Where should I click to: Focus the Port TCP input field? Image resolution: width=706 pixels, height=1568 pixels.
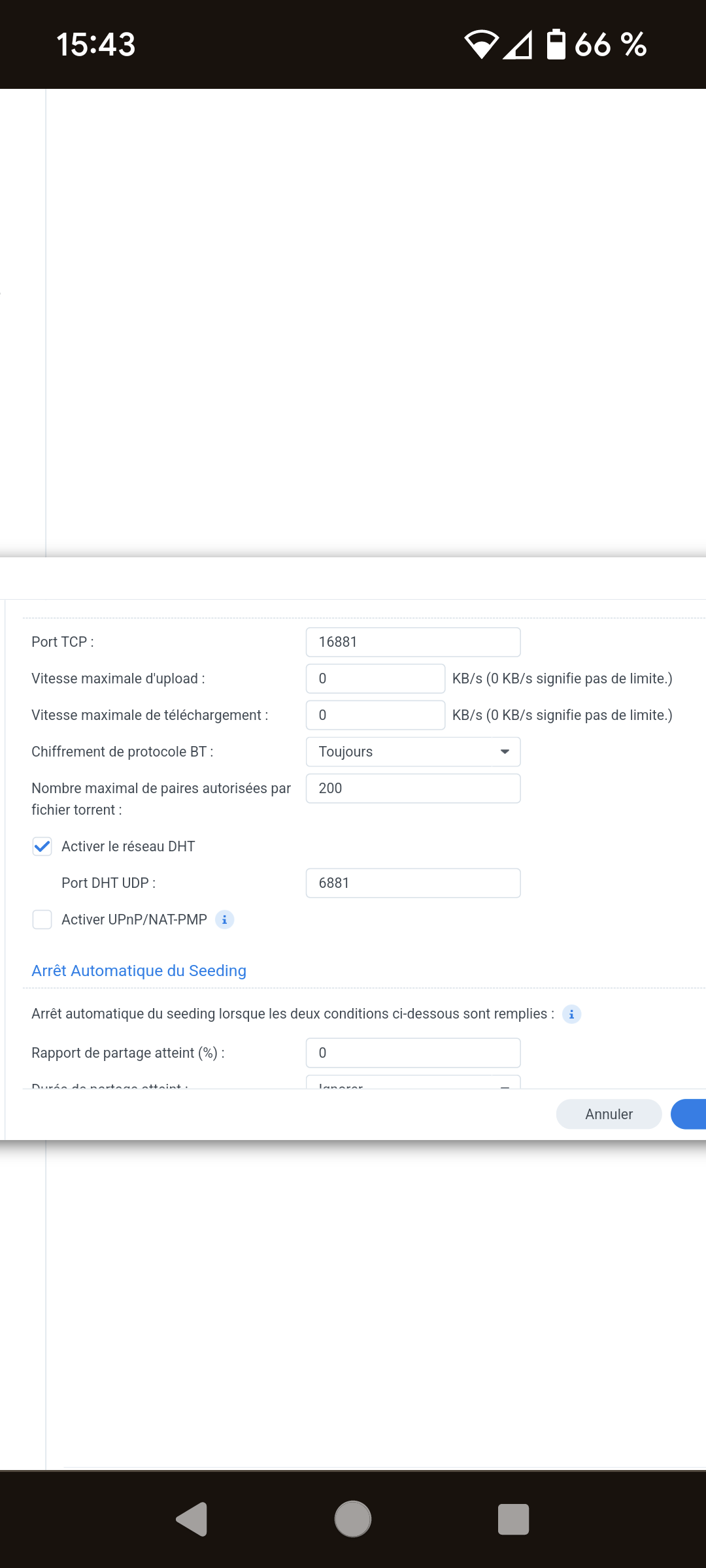click(413, 642)
